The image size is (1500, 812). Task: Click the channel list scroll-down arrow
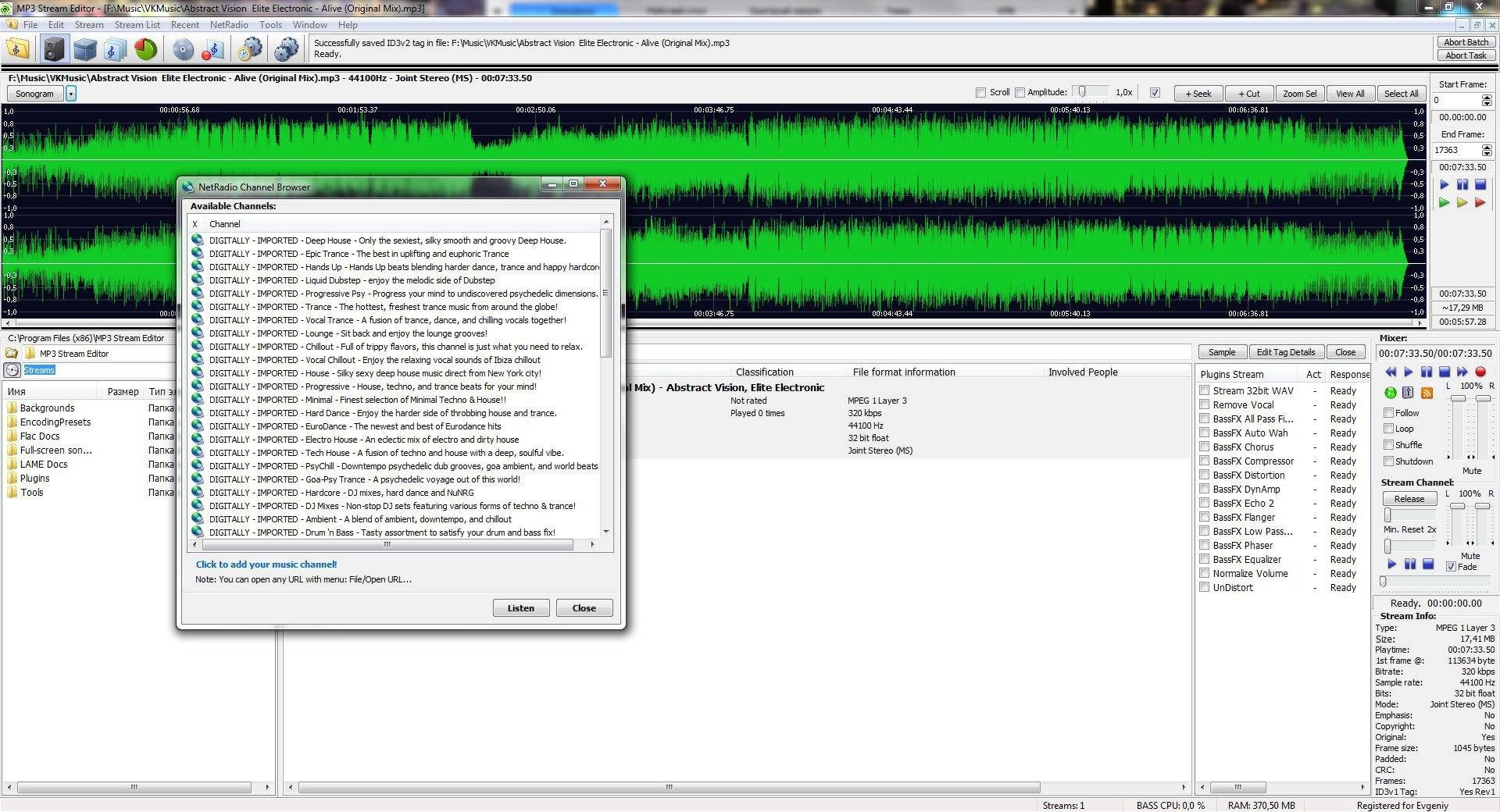605,532
